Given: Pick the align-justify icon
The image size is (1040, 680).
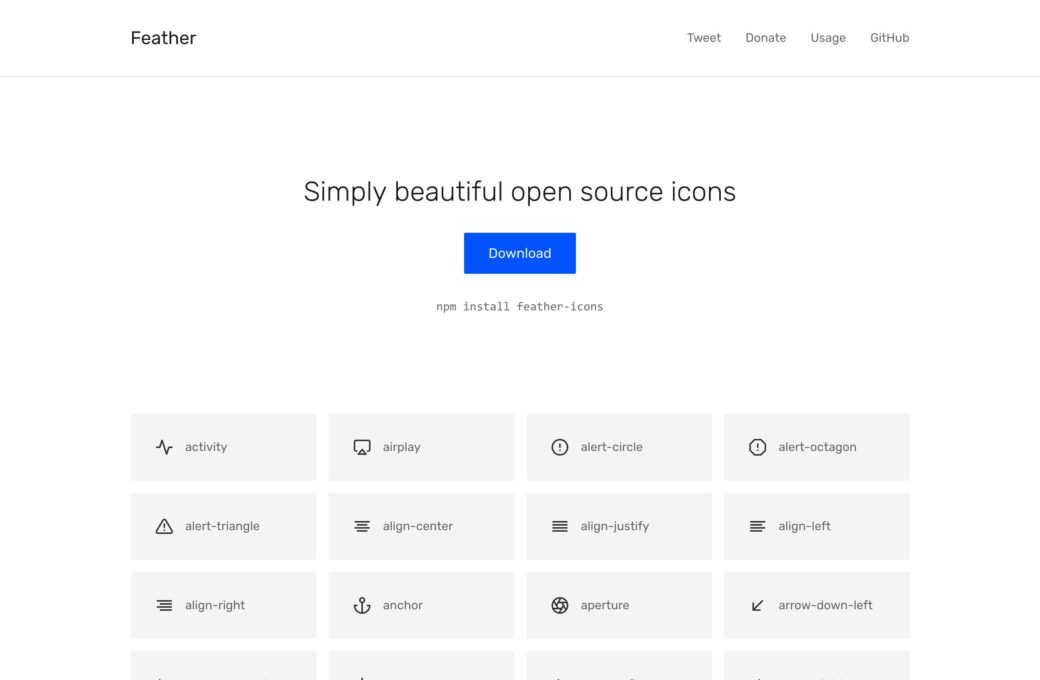Looking at the screenshot, I should click(x=619, y=526).
